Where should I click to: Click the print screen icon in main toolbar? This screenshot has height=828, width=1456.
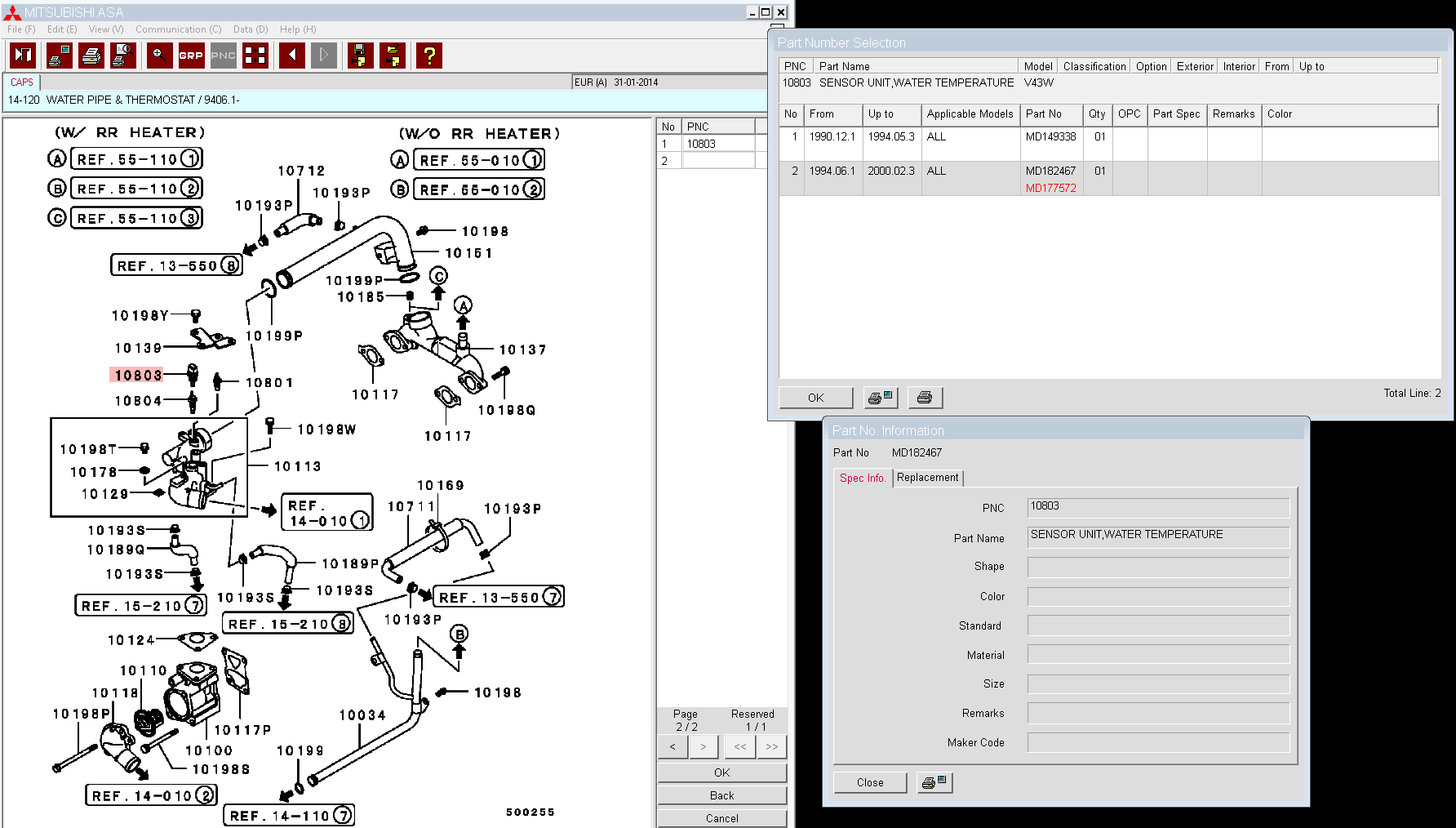pos(59,56)
